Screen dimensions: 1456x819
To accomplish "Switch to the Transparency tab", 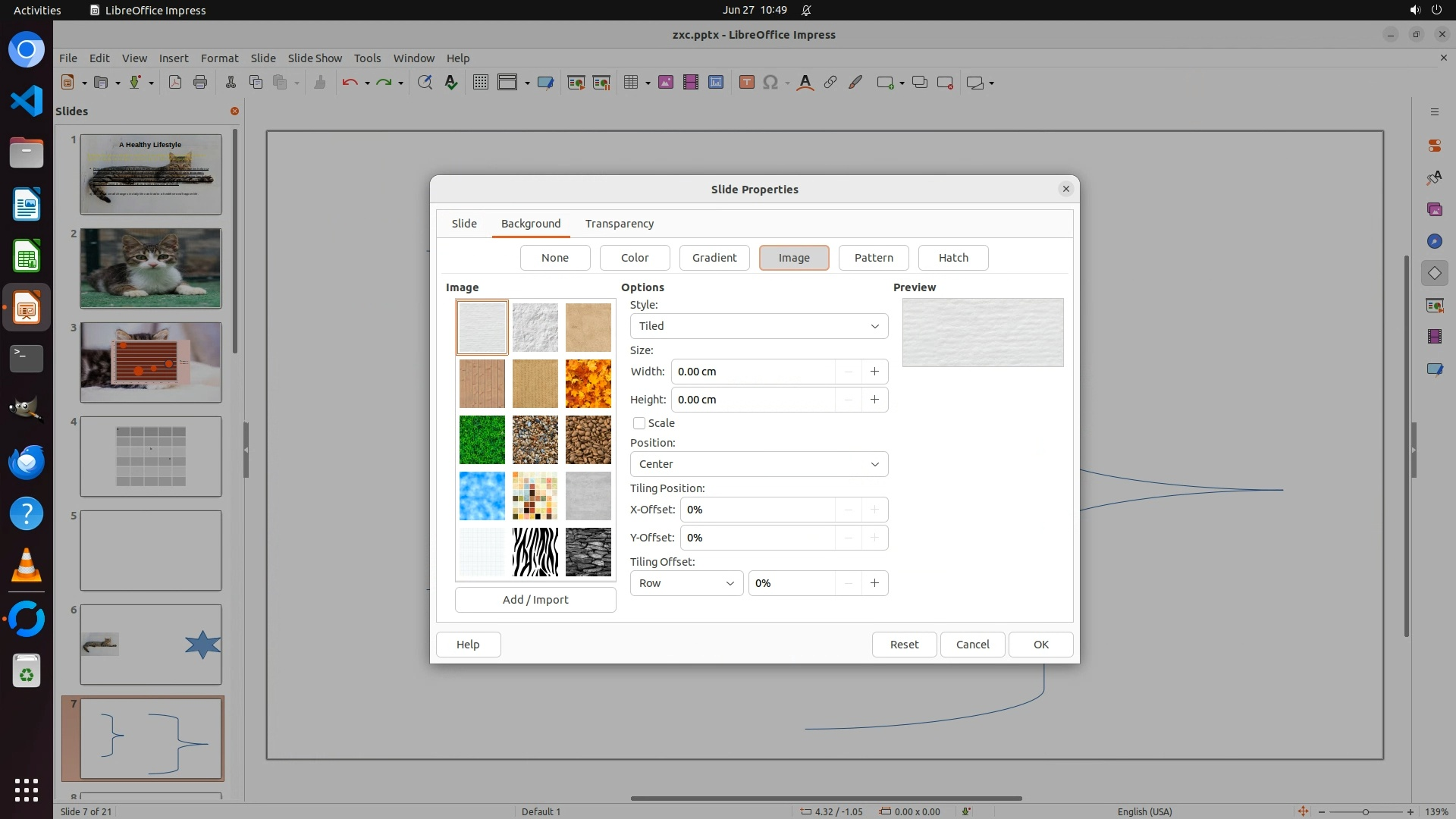I will click(619, 224).
